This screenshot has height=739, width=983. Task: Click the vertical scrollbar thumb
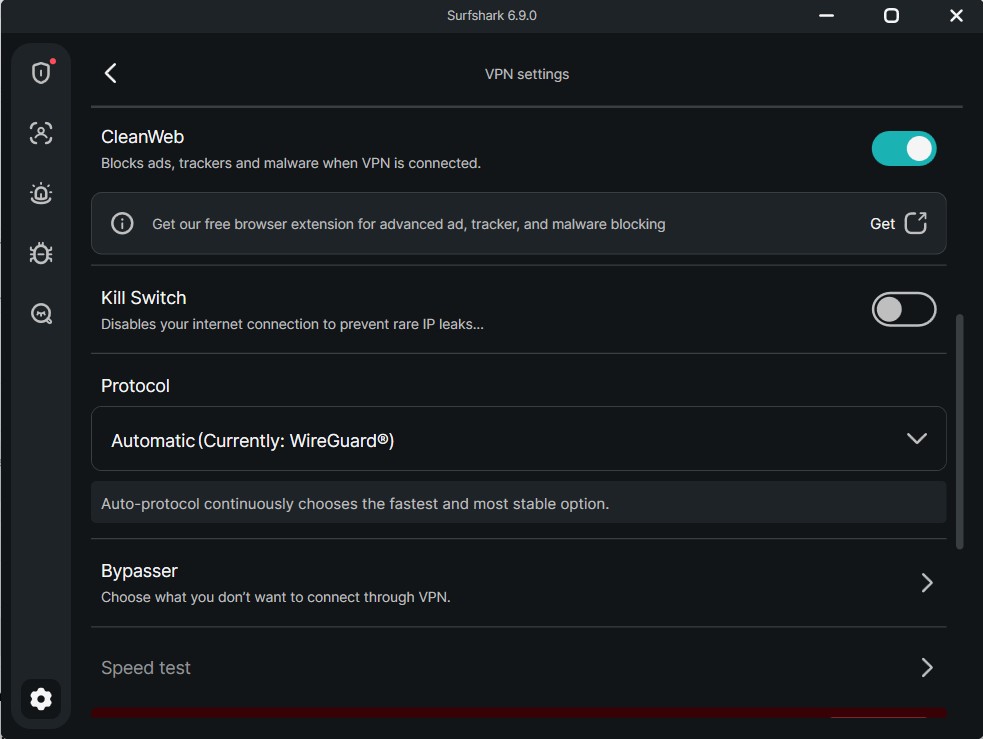(959, 432)
